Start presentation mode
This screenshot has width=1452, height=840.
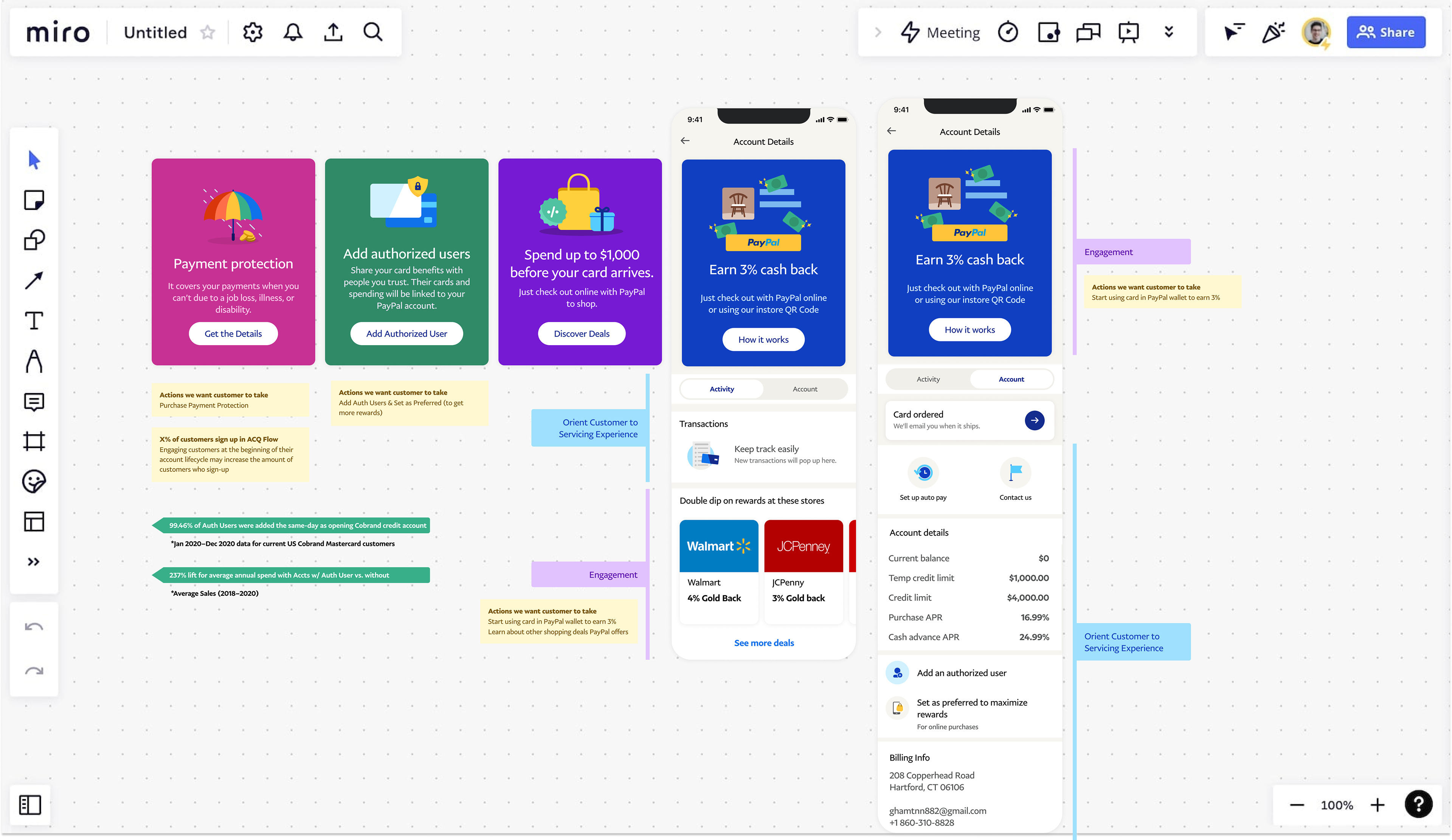click(x=1129, y=32)
